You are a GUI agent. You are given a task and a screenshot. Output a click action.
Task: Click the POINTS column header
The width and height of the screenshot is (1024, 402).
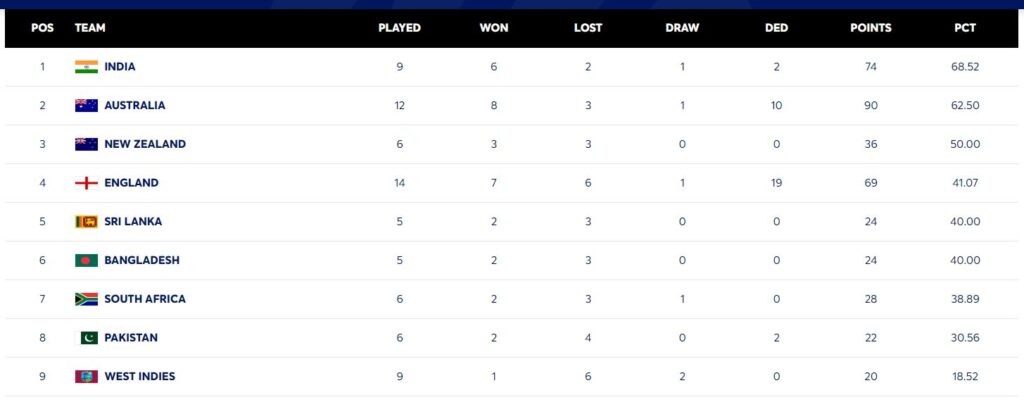(x=870, y=28)
